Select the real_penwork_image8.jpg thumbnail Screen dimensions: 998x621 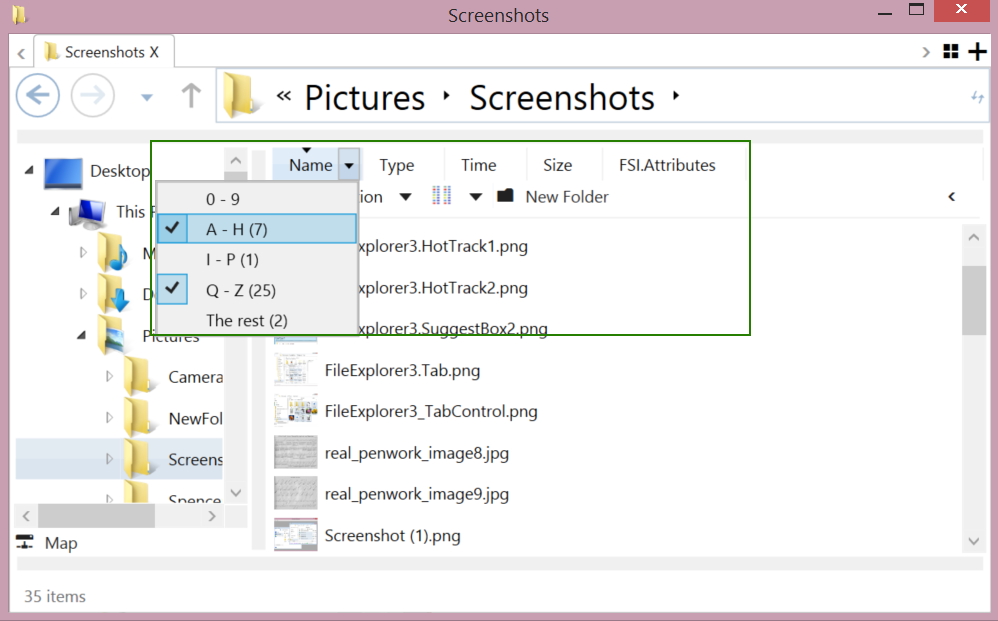pyautogui.click(x=295, y=452)
